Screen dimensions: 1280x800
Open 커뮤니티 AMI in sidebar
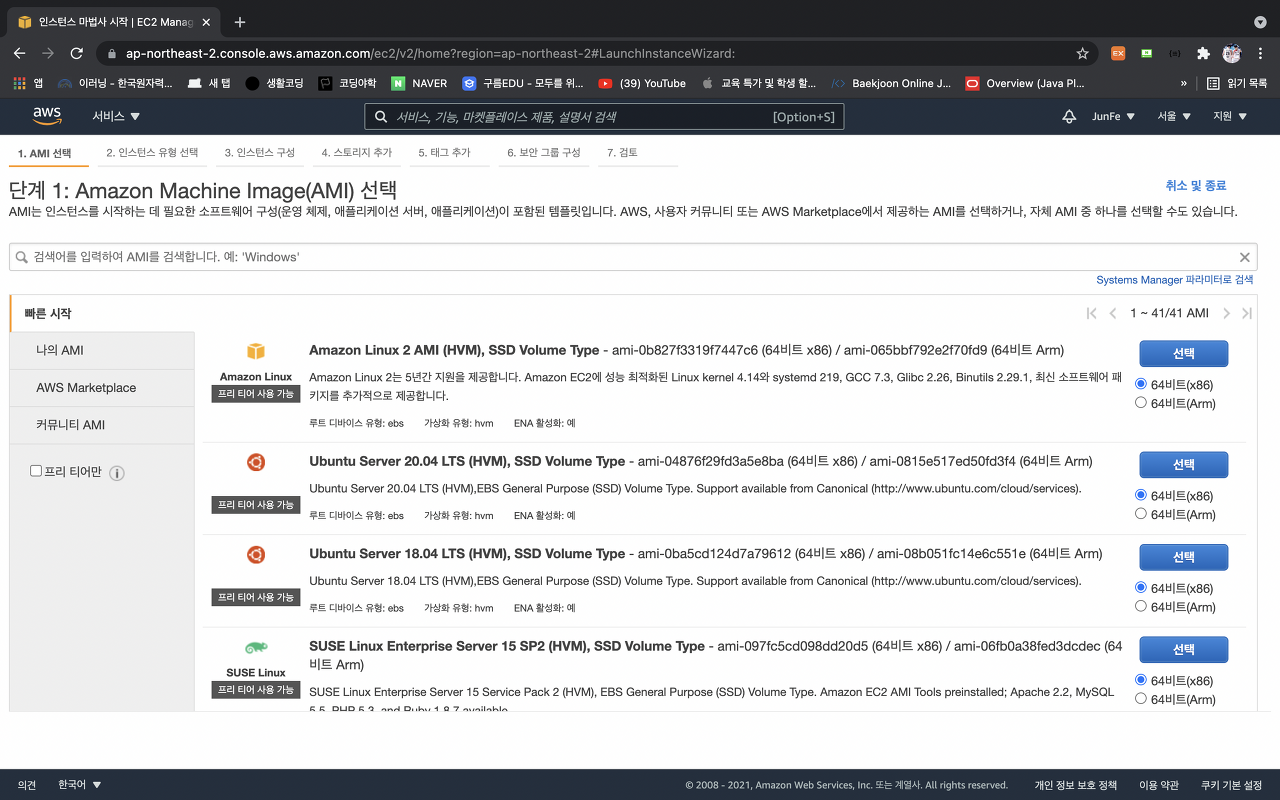click(102, 424)
